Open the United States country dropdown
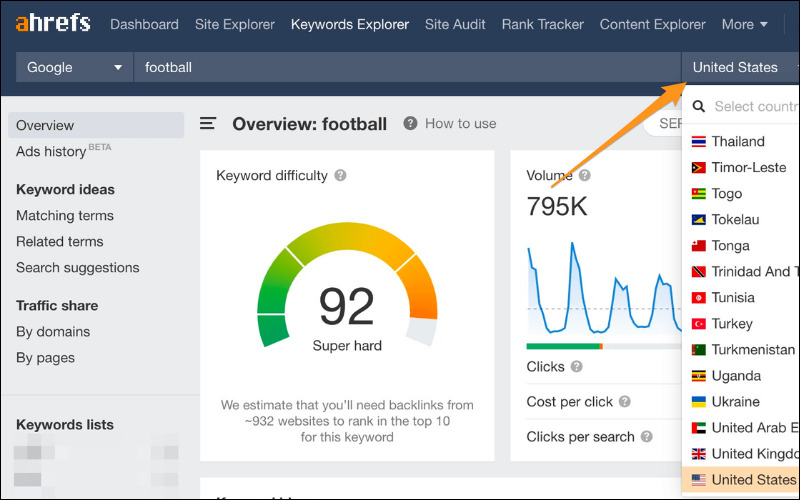 click(x=741, y=67)
